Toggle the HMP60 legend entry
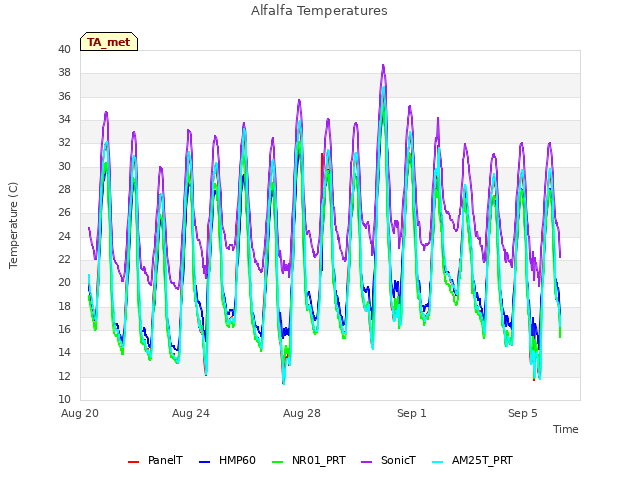Screen dimensions: 640x480 coord(227,460)
